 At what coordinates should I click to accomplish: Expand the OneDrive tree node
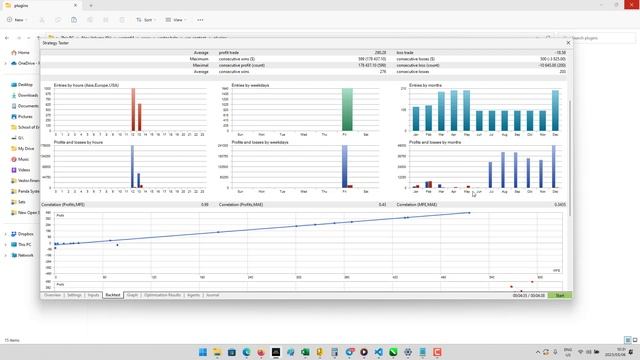pos(6,63)
